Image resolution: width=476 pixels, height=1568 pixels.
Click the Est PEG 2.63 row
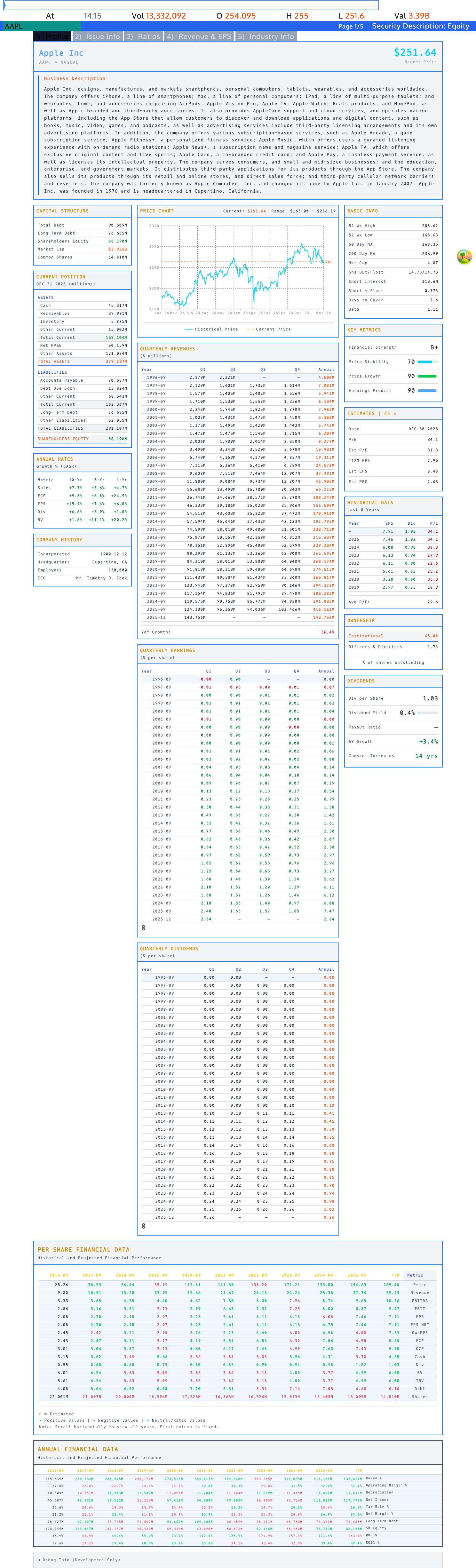(393, 482)
